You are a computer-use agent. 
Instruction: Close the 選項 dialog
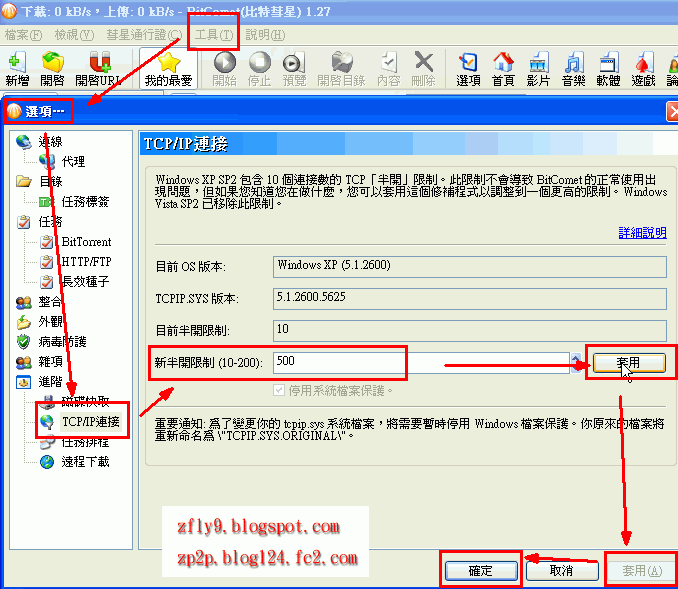coord(672,112)
